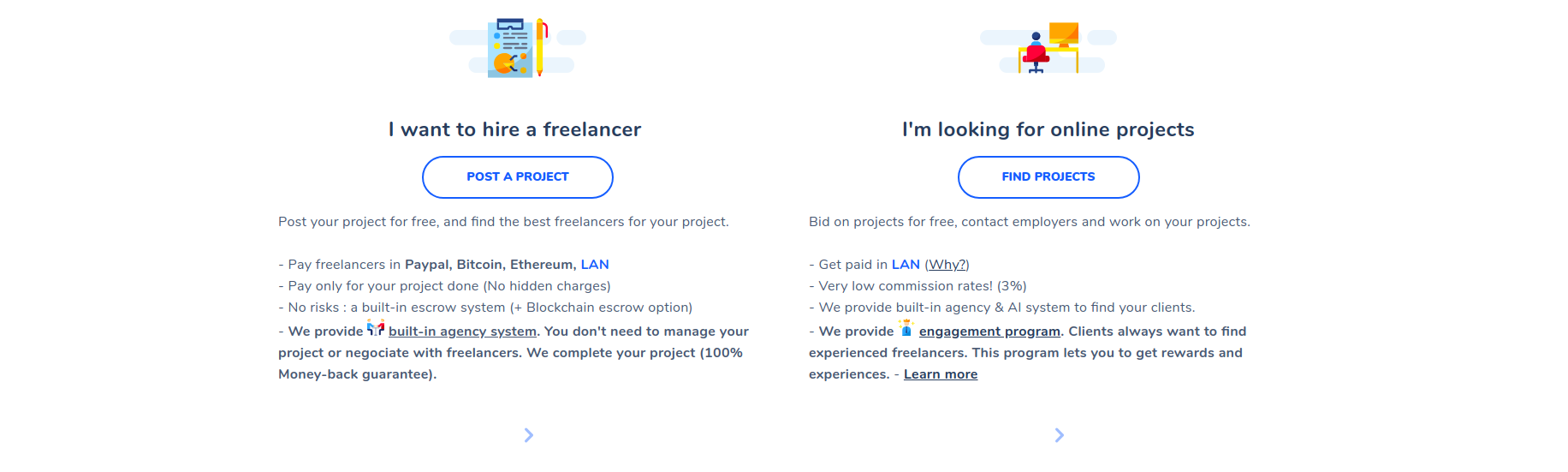
Task: Click the 'Post your project for free' sentence
Action: coord(503,222)
